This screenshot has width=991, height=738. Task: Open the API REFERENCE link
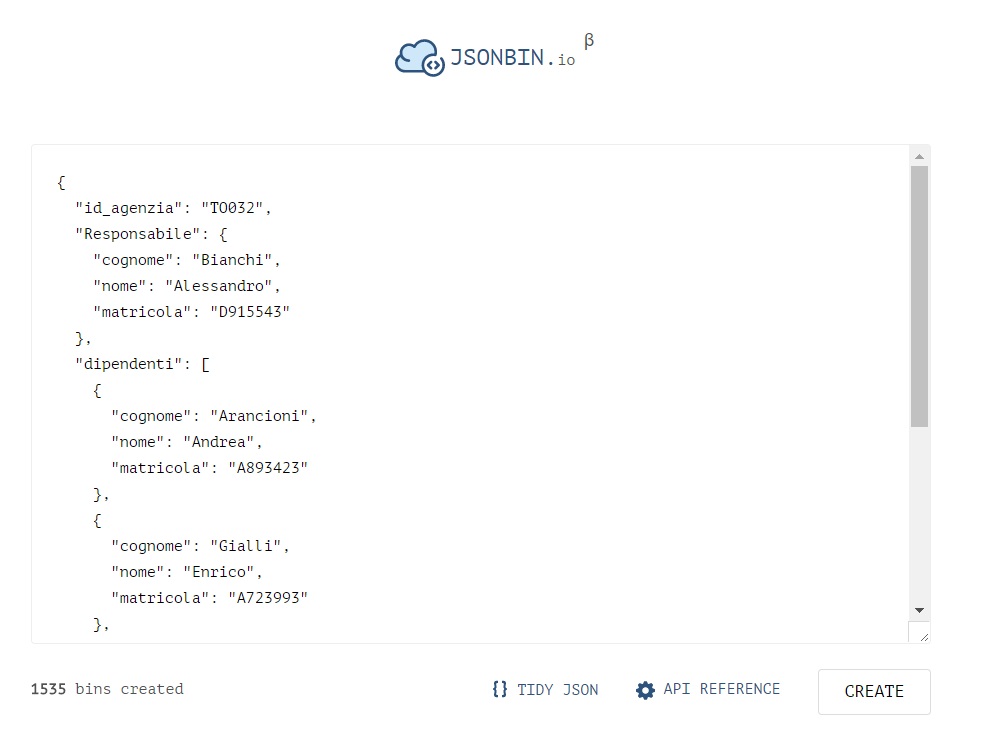coord(721,689)
